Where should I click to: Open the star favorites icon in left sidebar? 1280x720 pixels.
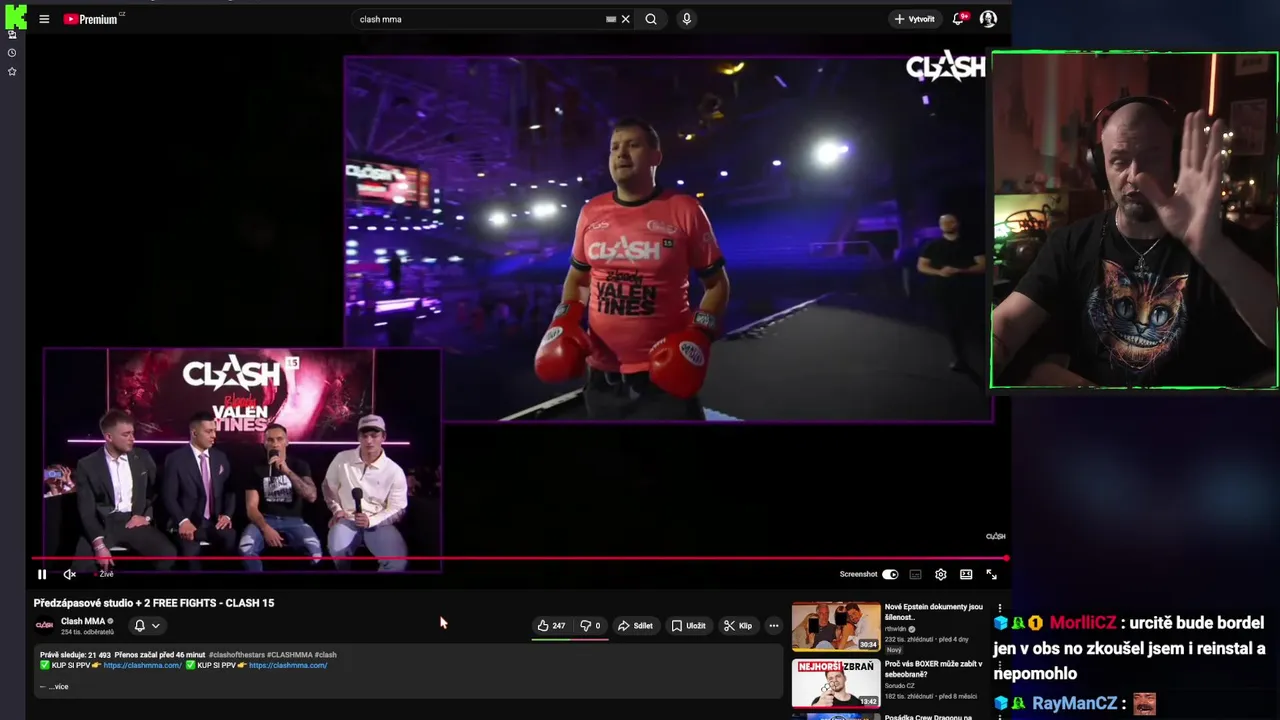tap(12, 72)
